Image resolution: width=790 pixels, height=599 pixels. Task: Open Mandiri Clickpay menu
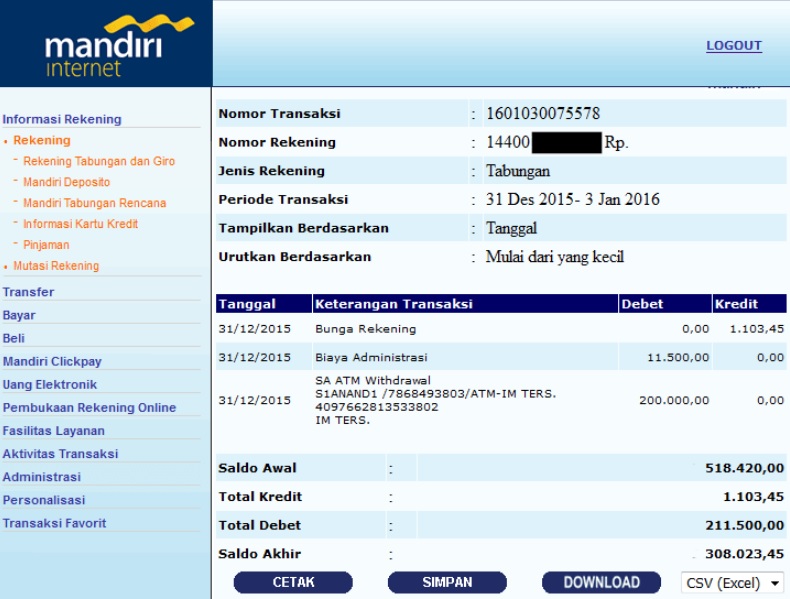coord(52,362)
